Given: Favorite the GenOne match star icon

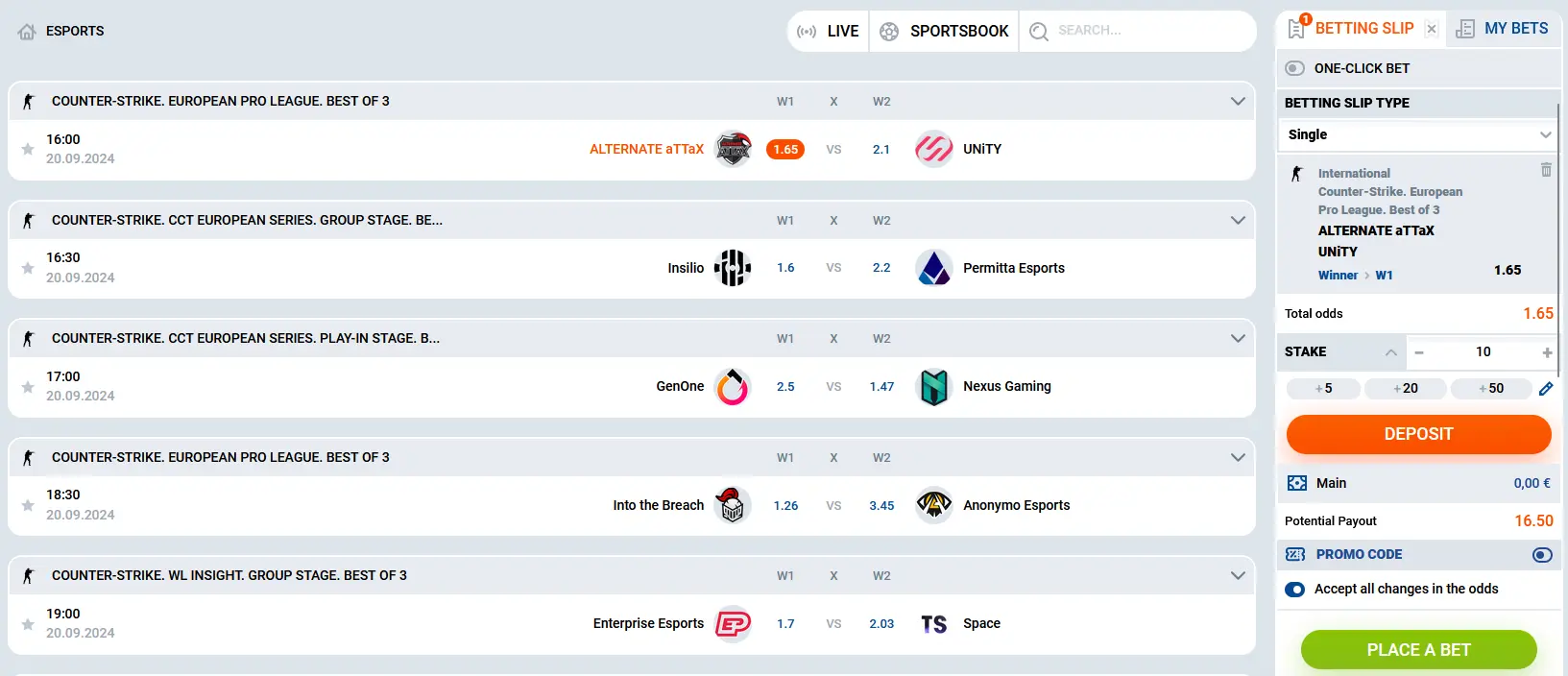Looking at the screenshot, I should tap(27, 386).
